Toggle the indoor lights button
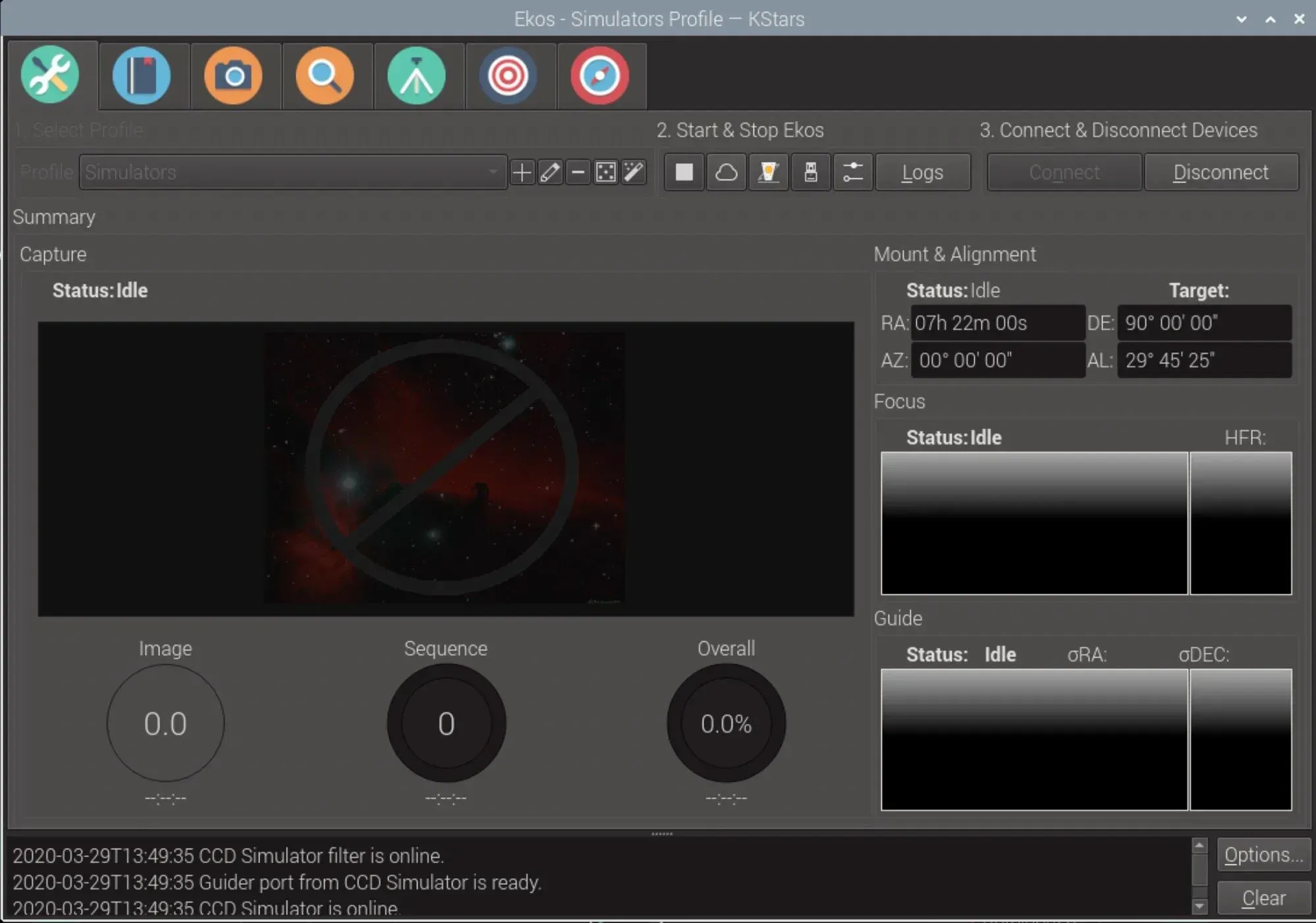The image size is (1316, 923). pyautogui.click(x=769, y=172)
